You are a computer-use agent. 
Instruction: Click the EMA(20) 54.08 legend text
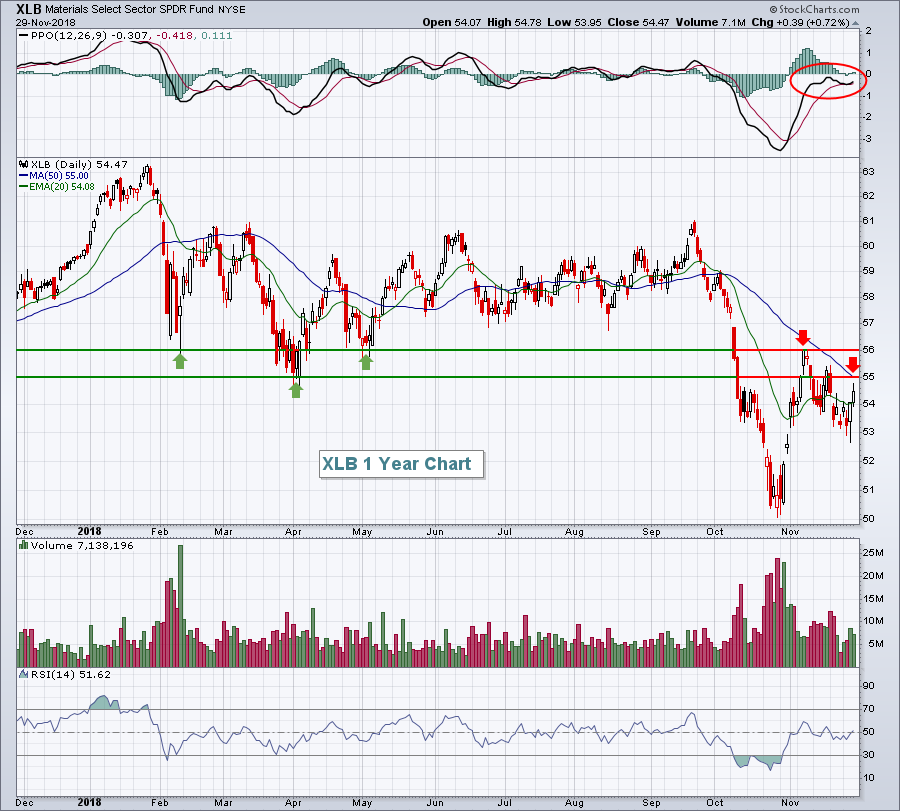coord(62,187)
